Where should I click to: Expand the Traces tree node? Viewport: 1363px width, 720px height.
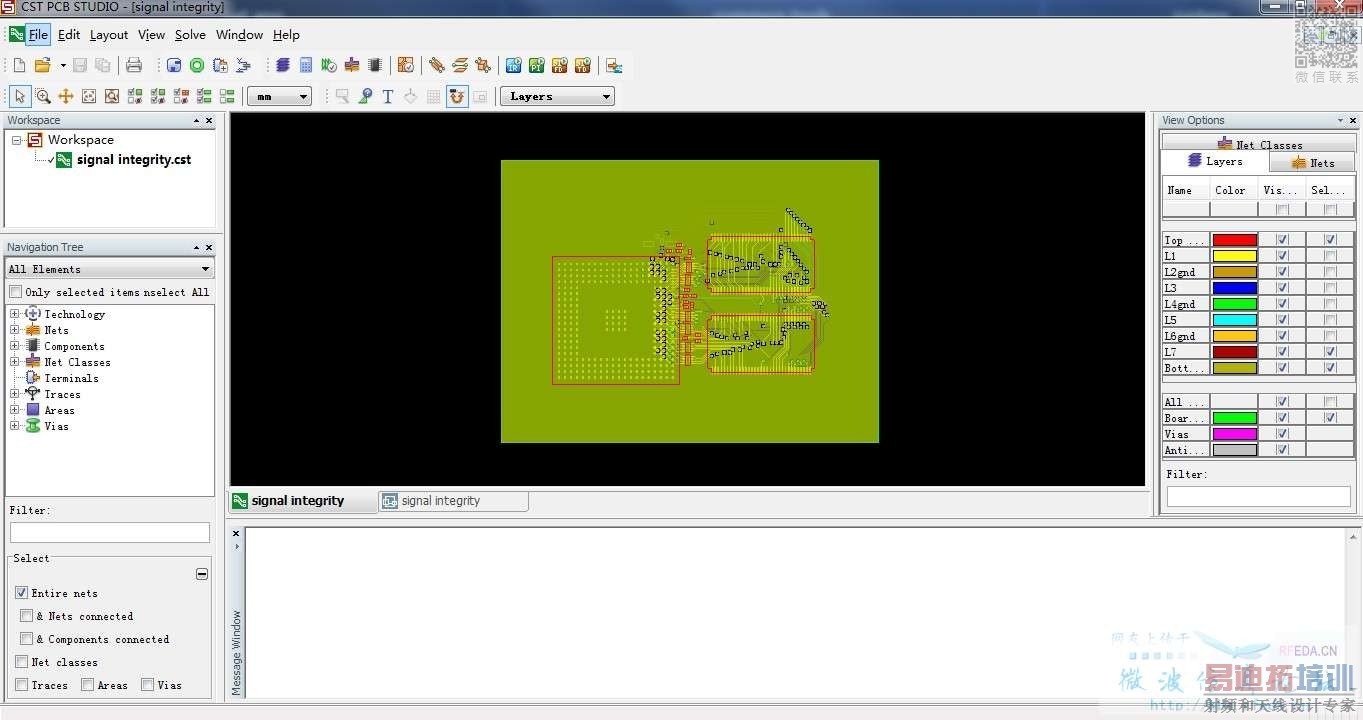coord(15,394)
